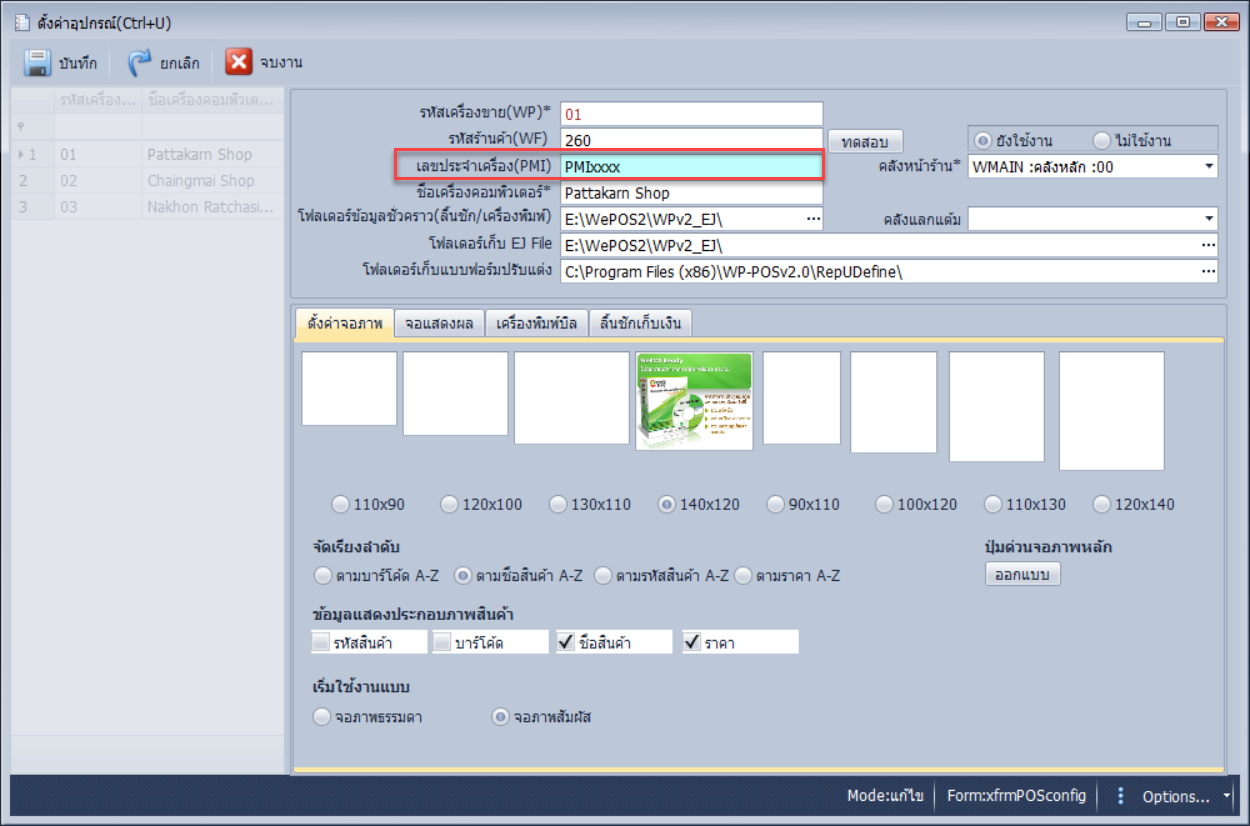Select the 110x90 image size radio

pyautogui.click(x=341, y=505)
